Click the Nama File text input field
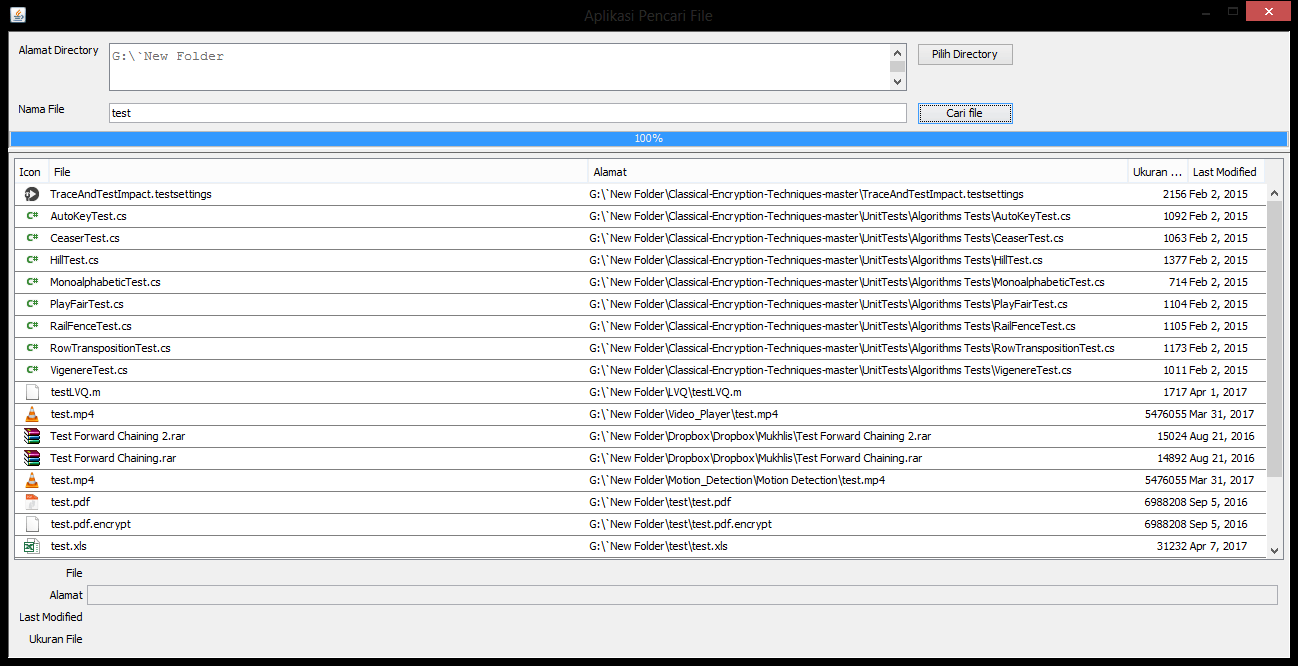The width and height of the screenshot is (1298, 666). point(507,113)
